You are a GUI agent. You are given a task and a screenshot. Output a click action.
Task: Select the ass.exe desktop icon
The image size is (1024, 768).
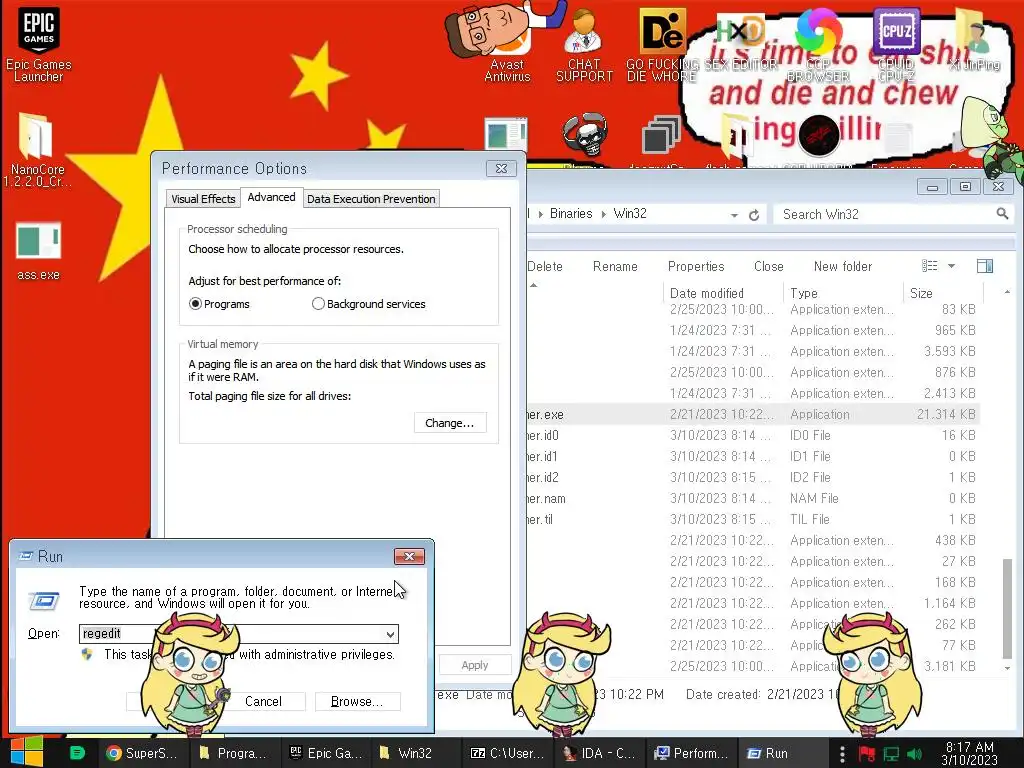coord(39,251)
